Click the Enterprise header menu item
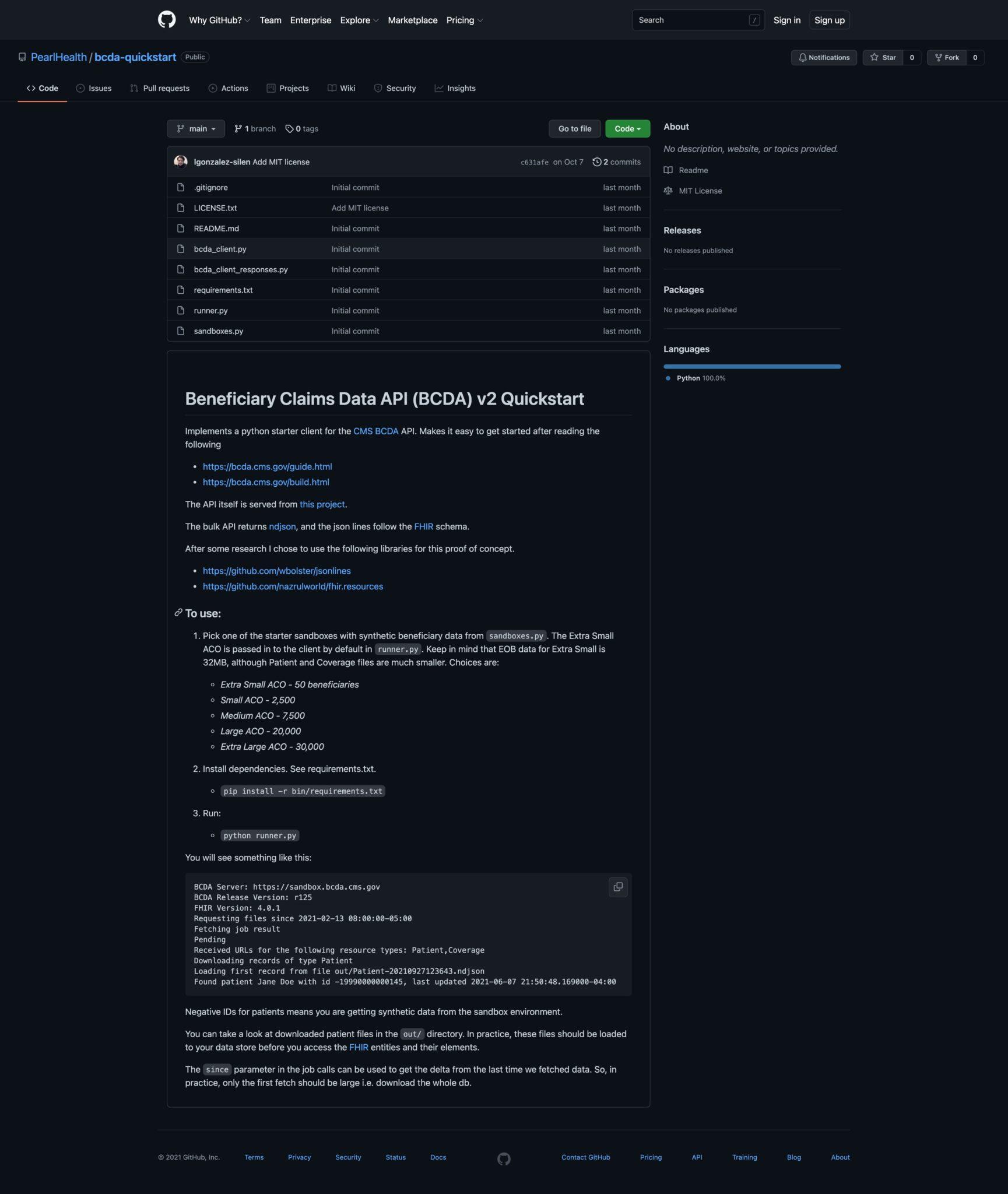Viewport: 1008px width, 1194px height. (x=311, y=20)
